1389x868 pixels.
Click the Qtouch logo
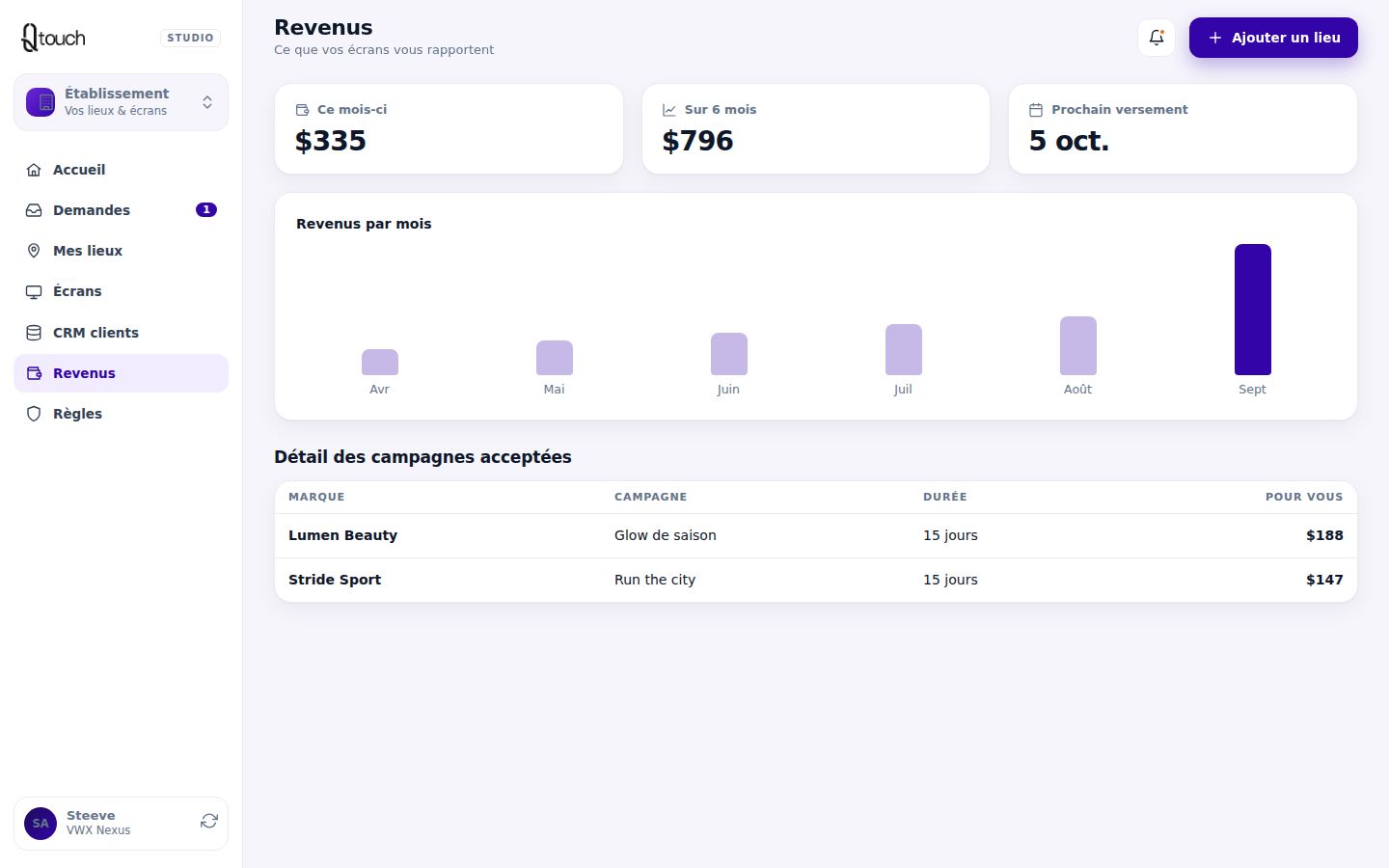coord(53,38)
